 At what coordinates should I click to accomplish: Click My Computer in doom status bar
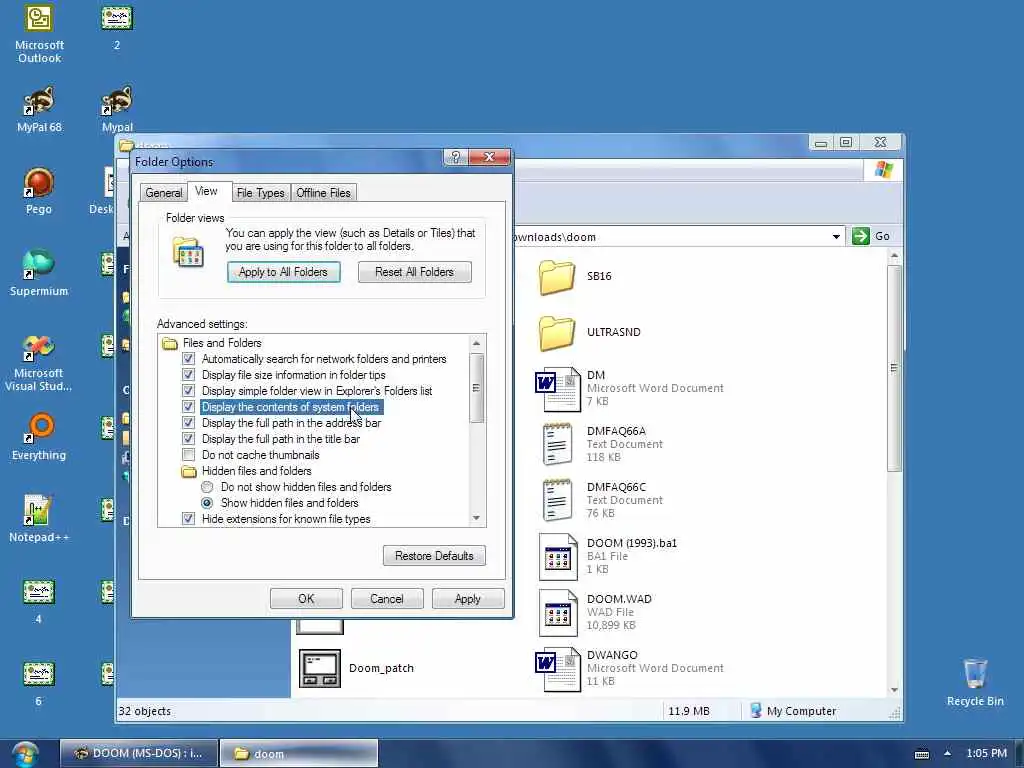(792, 711)
